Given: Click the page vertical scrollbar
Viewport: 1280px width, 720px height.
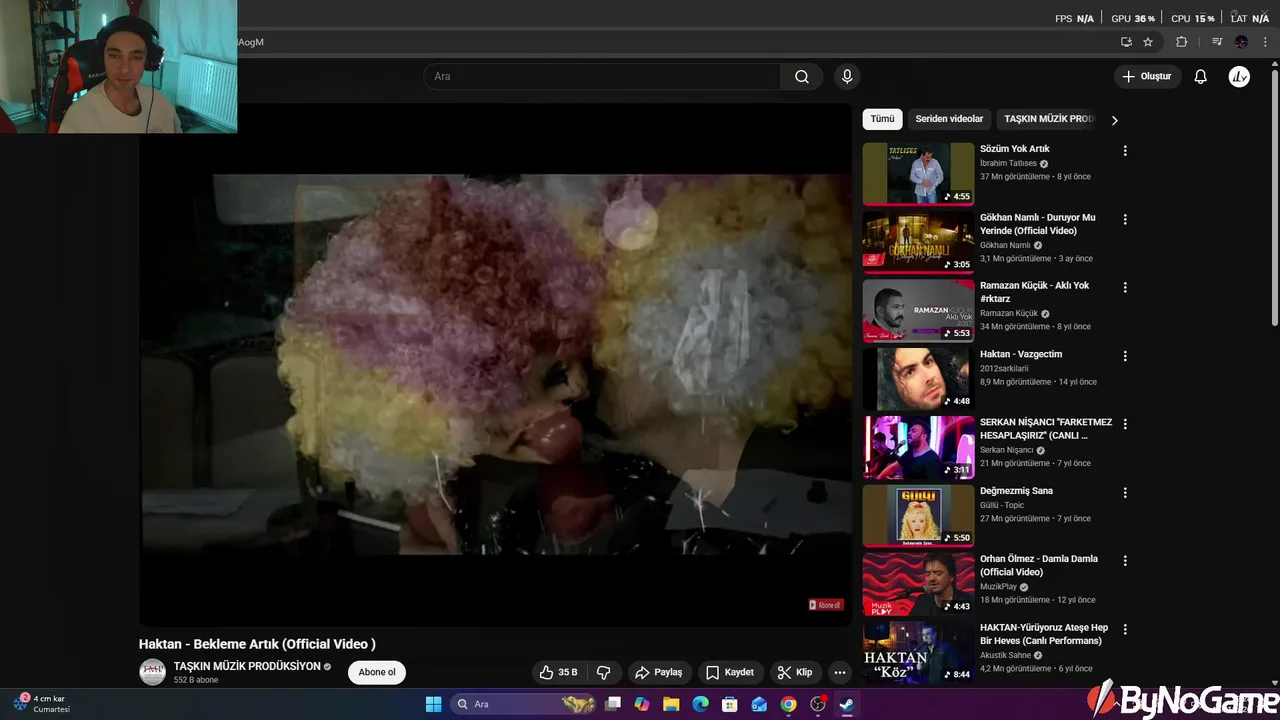Looking at the screenshot, I should pyautogui.click(x=1274, y=200).
